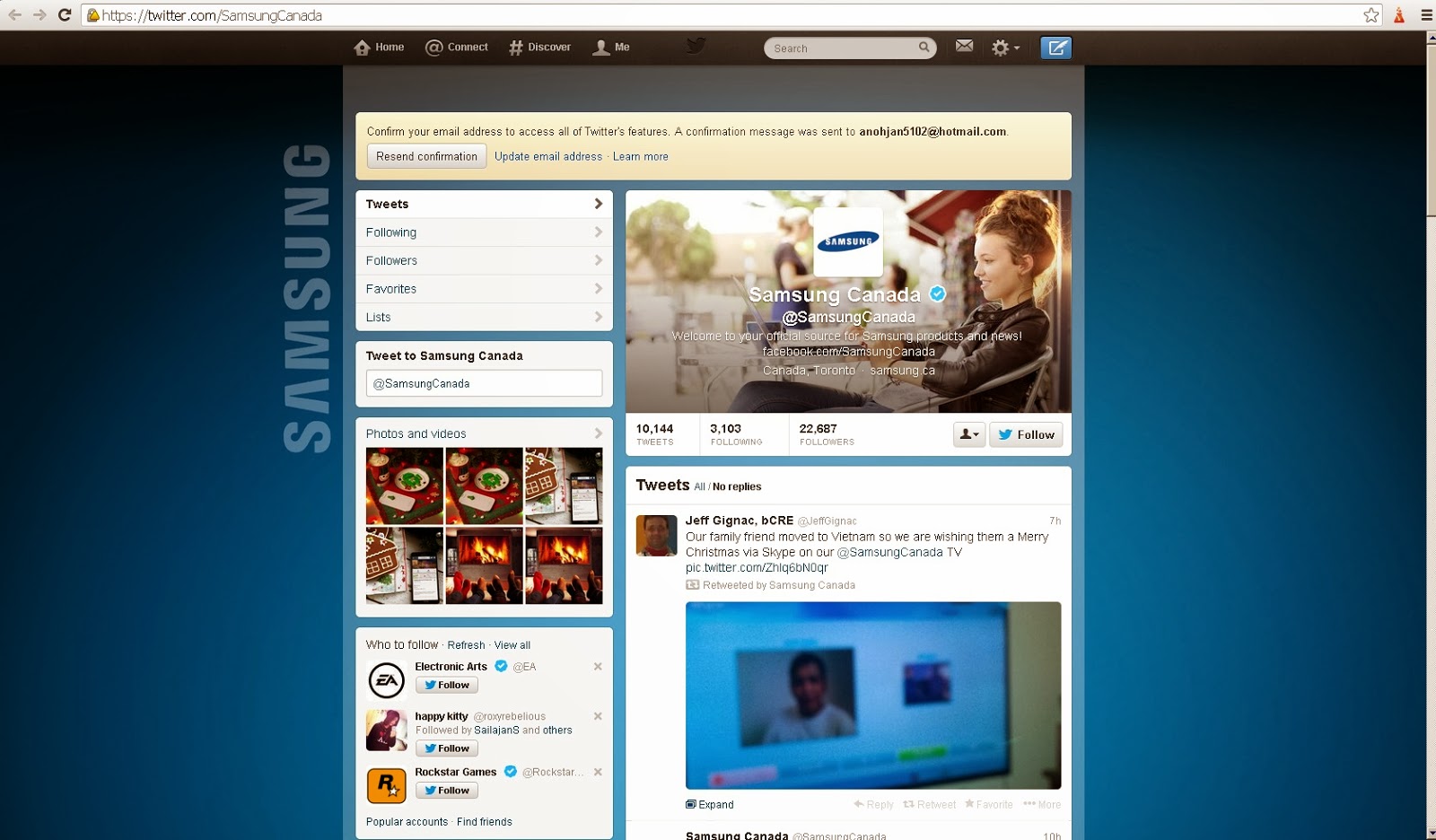Open the first cookie plate photo thumbnail

(405, 486)
